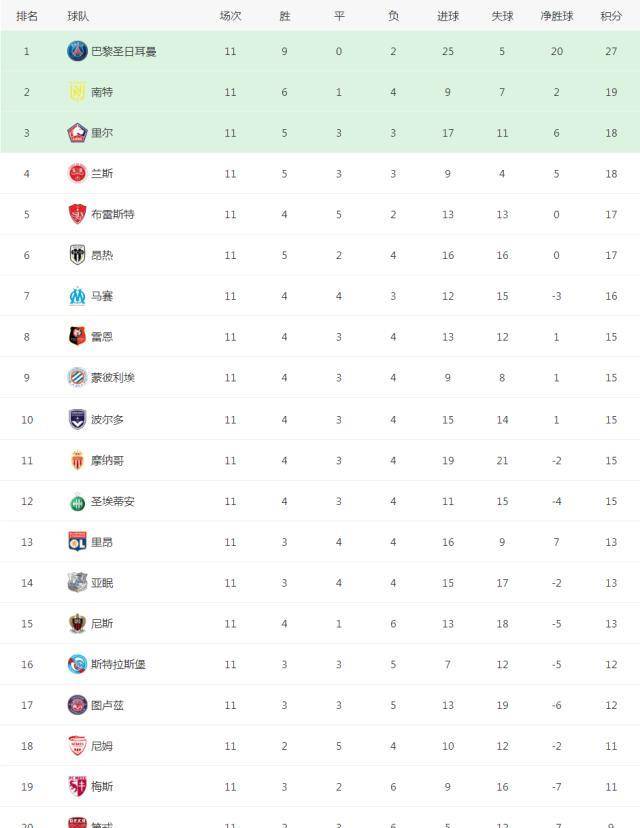The width and height of the screenshot is (640, 828).
Task: Select the Rennes red-black crest
Action: pyautogui.click(x=77, y=336)
